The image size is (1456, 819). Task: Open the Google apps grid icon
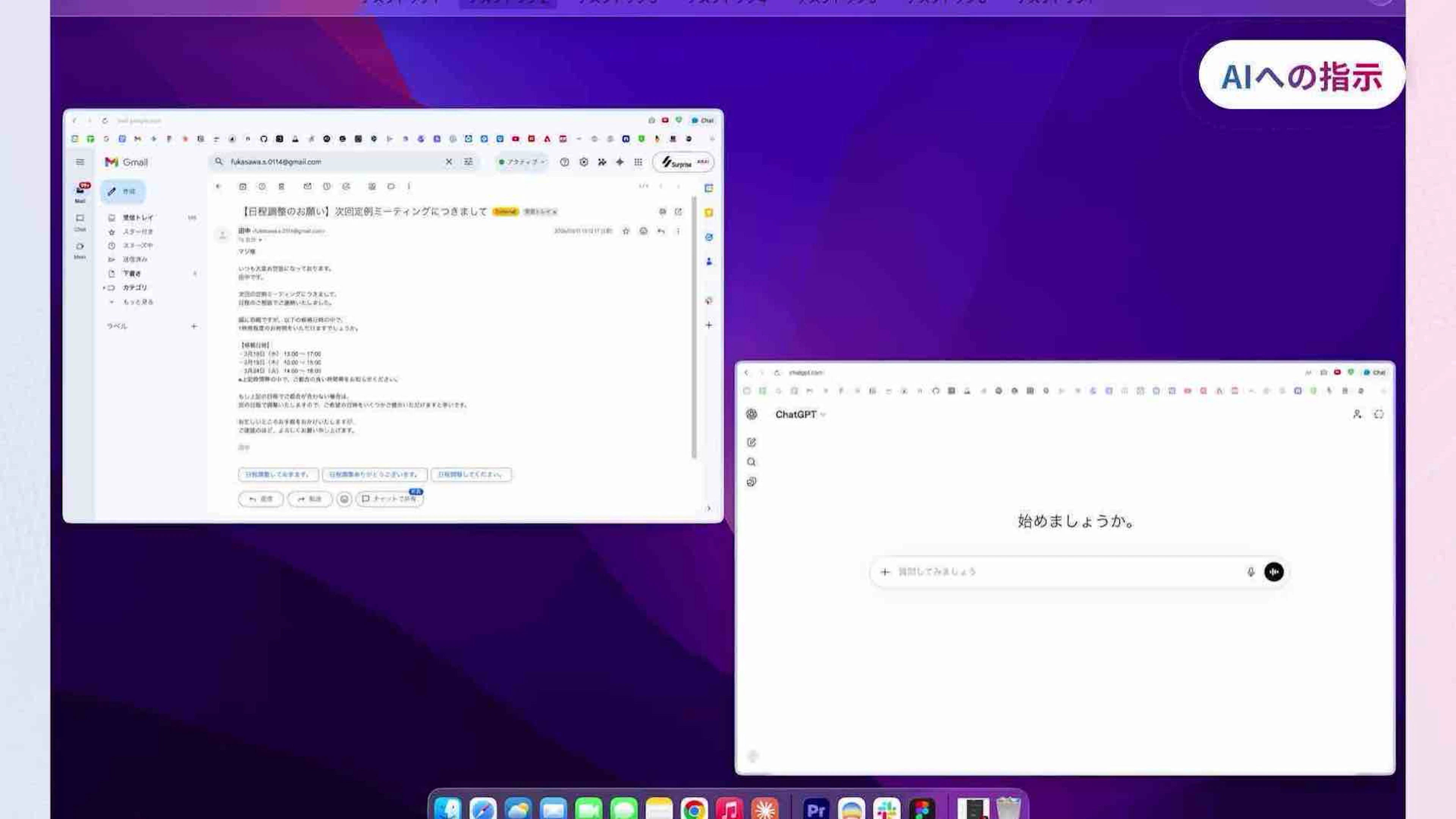pyautogui.click(x=638, y=162)
